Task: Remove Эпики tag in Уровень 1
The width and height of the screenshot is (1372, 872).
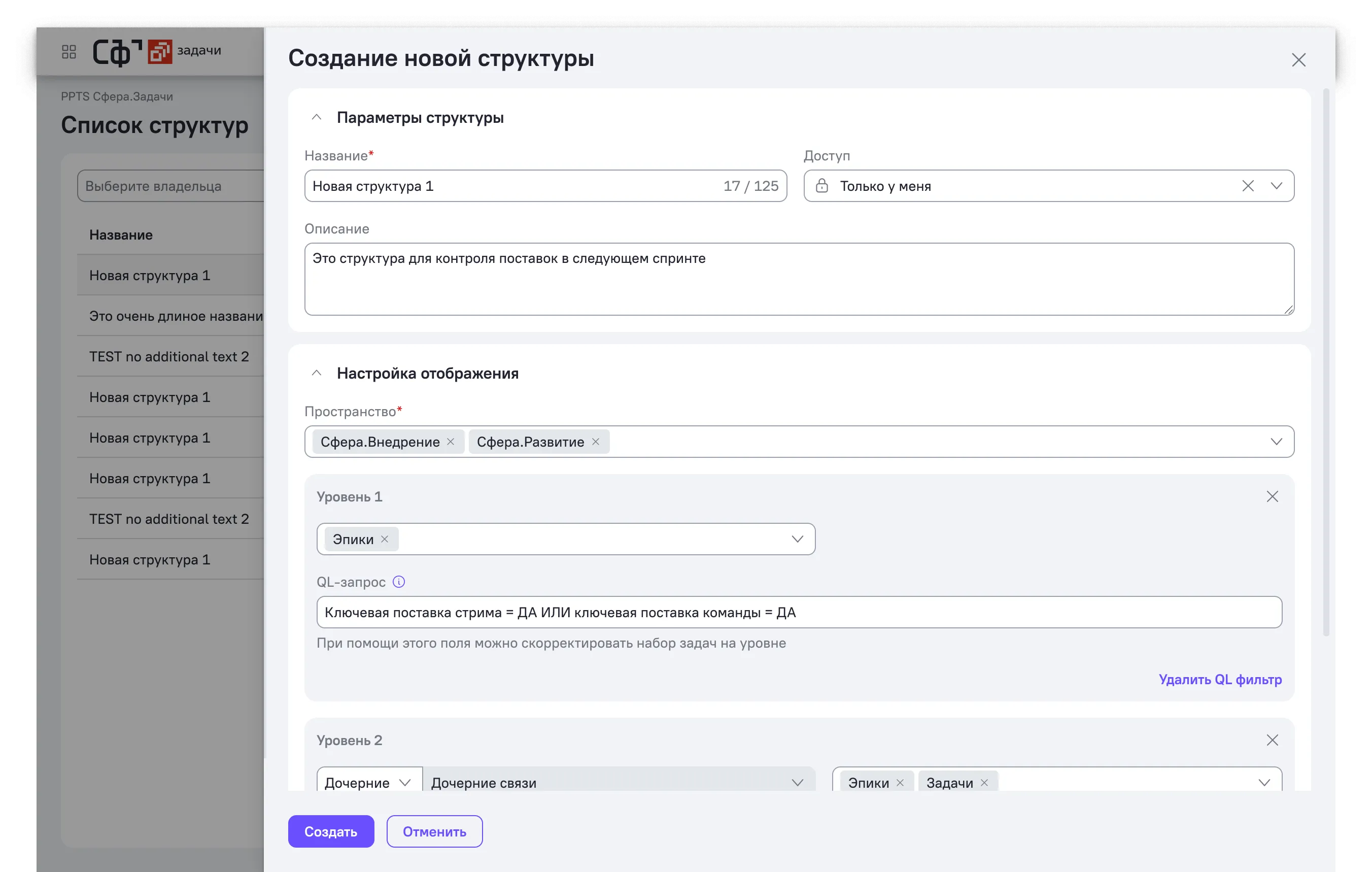Action: 385,539
